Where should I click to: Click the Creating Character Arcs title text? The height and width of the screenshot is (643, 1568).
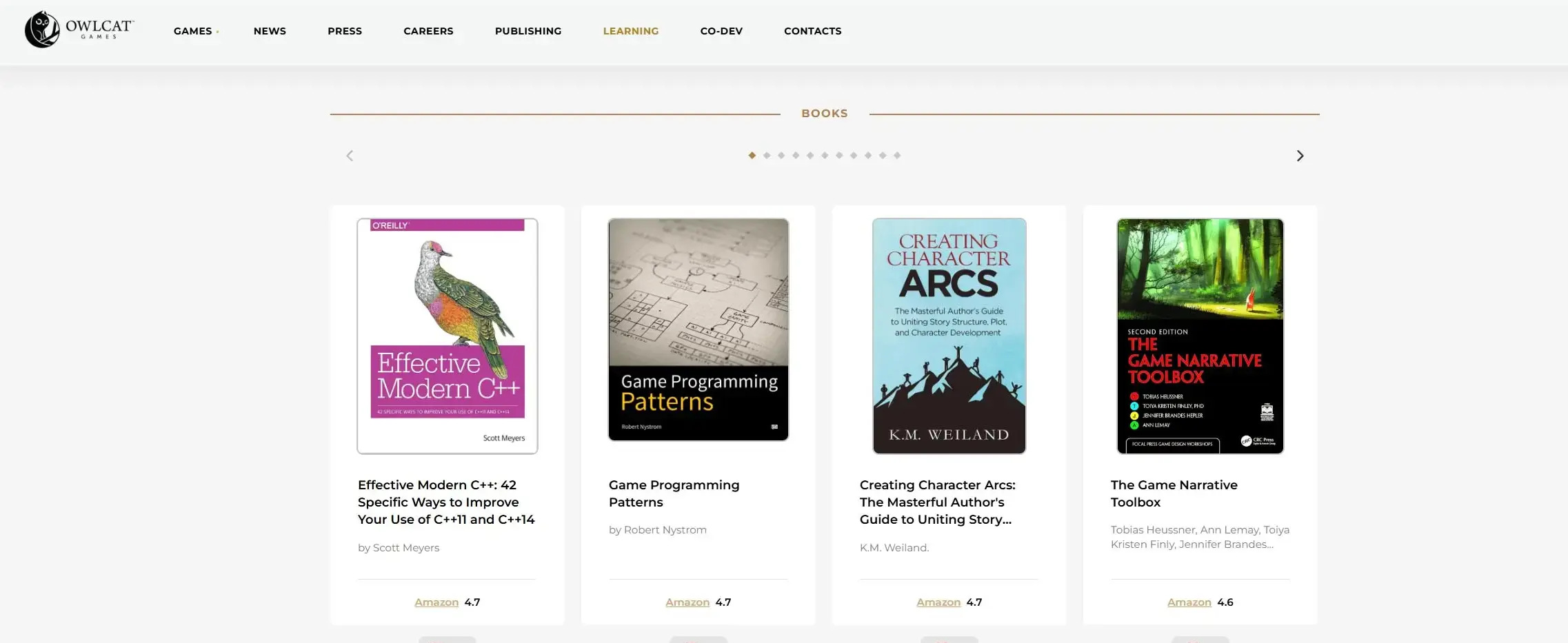tap(937, 502)
